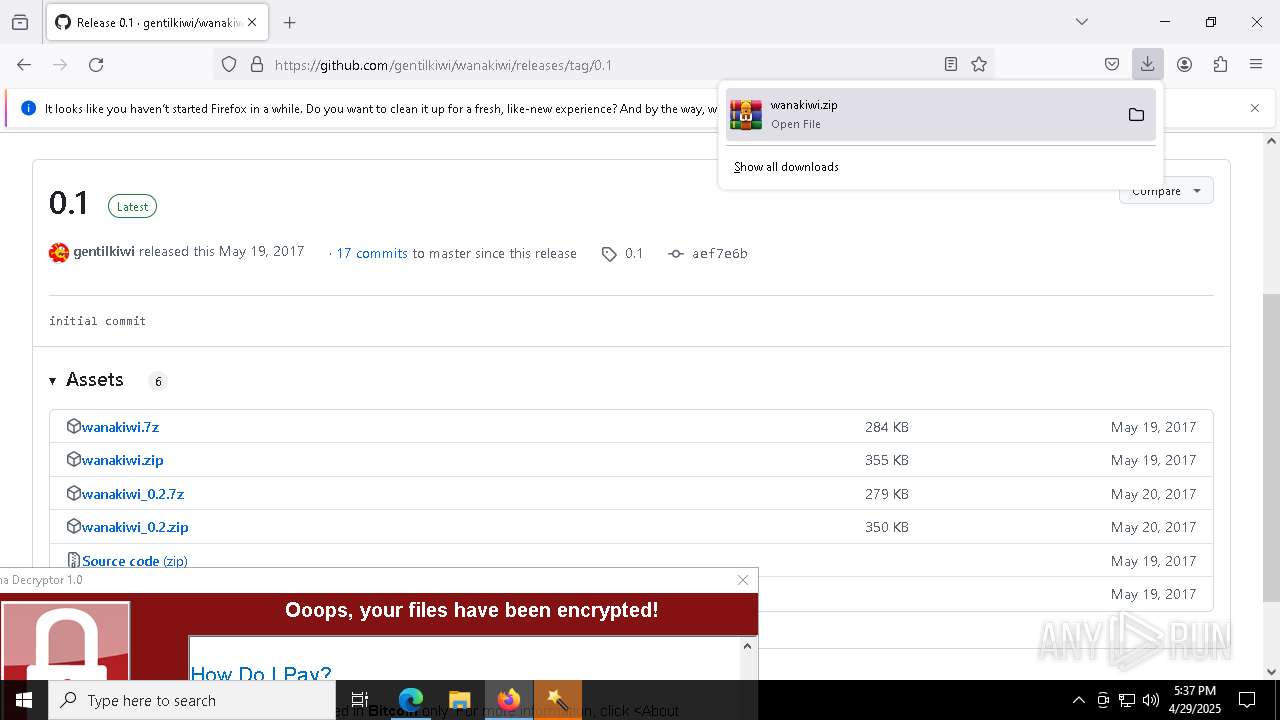Image resolution: width=1280 pixels, height=720 pixels.
Task: Collapse the Assets section
Action: point(86,380)
